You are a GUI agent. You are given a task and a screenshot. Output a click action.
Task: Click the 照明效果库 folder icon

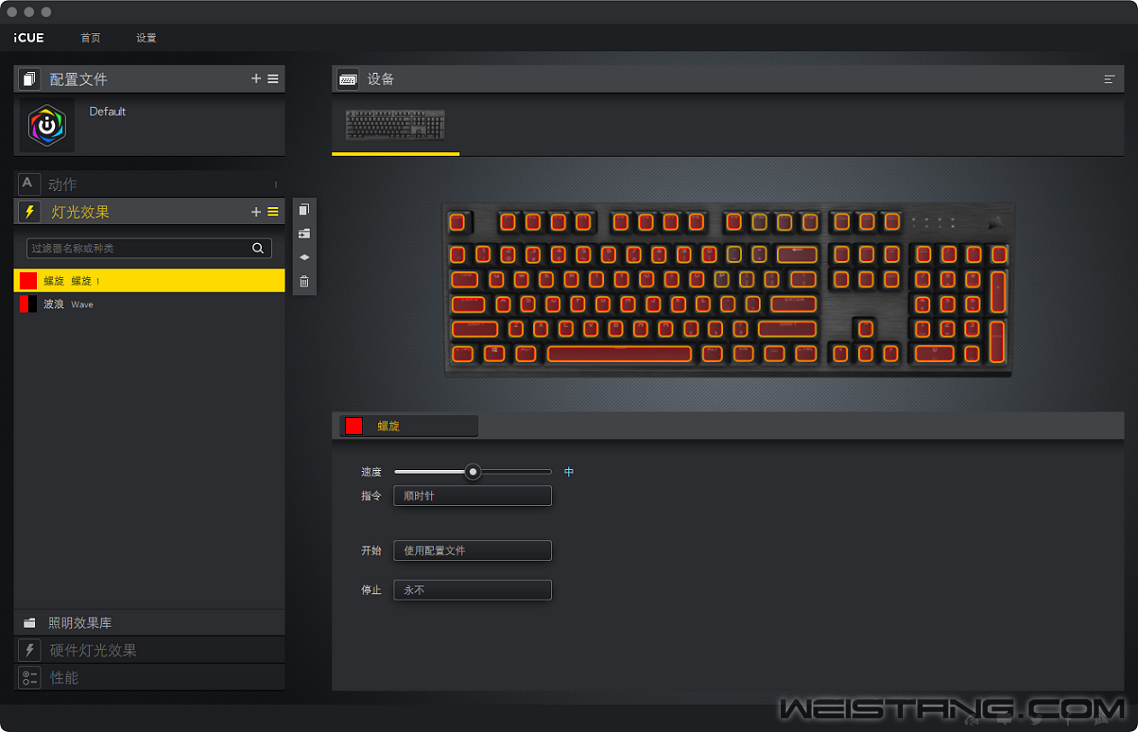pyautogui.click(x=29, y=623)
